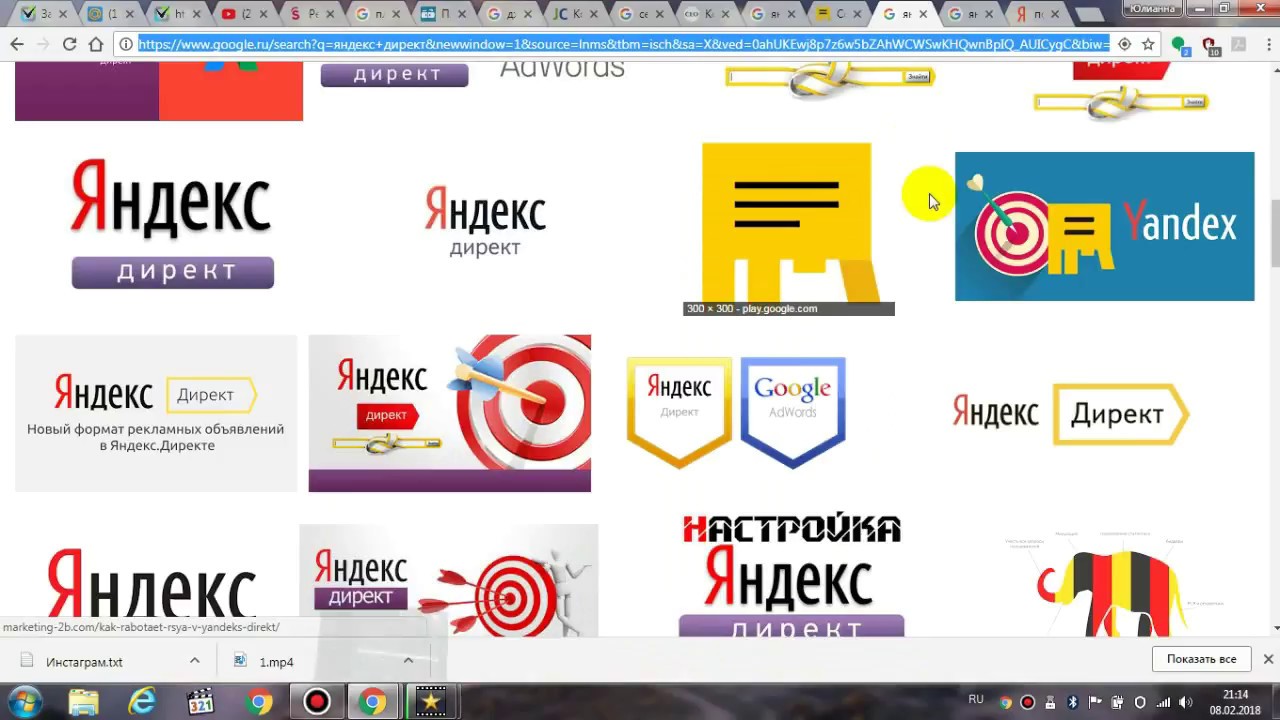Click the location permission icon in address bar
Image resolution: width=1280 pixels, height=720 pixels.
coord(1125,44)
